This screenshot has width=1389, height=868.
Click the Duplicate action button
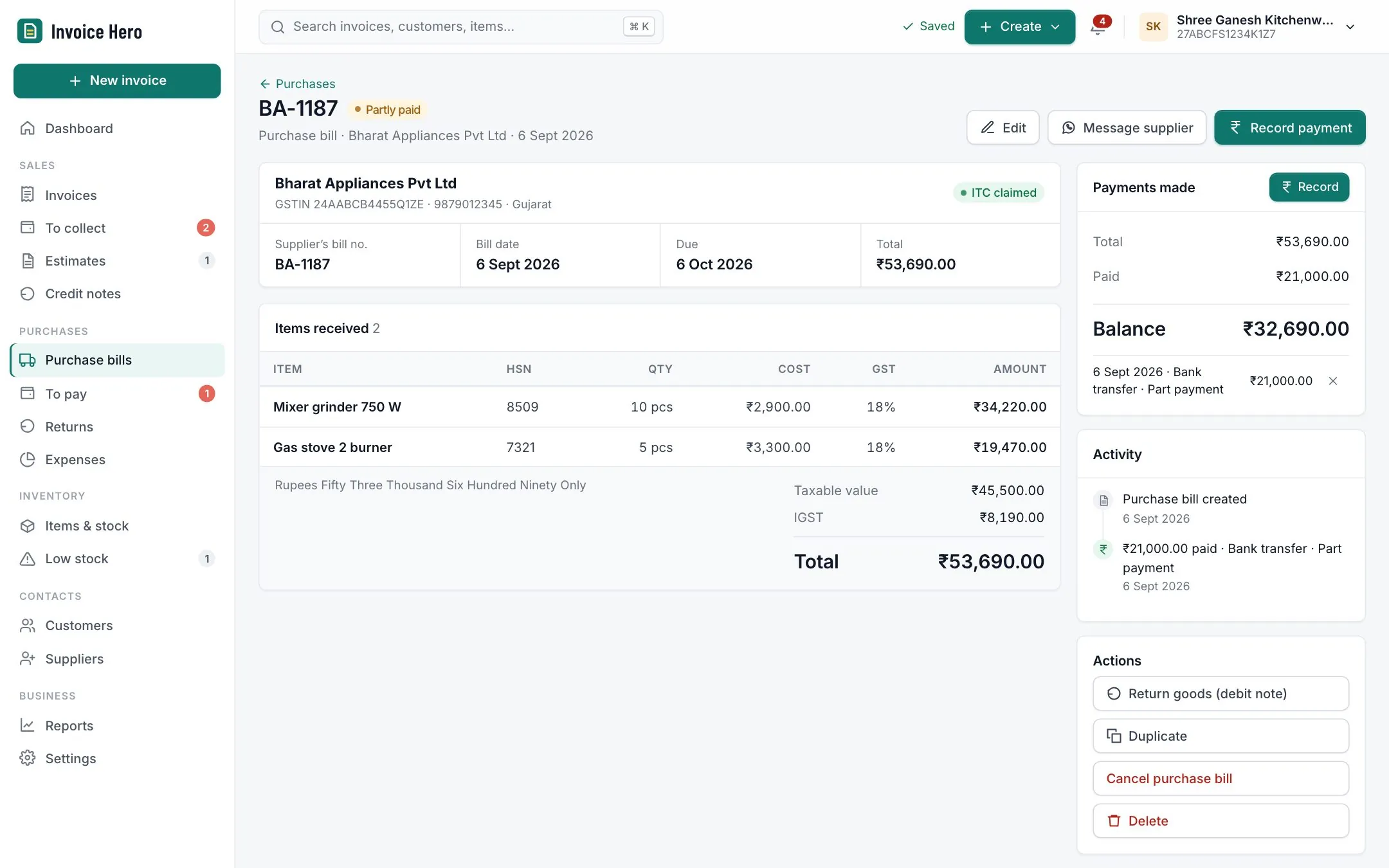coord(1221,736)
